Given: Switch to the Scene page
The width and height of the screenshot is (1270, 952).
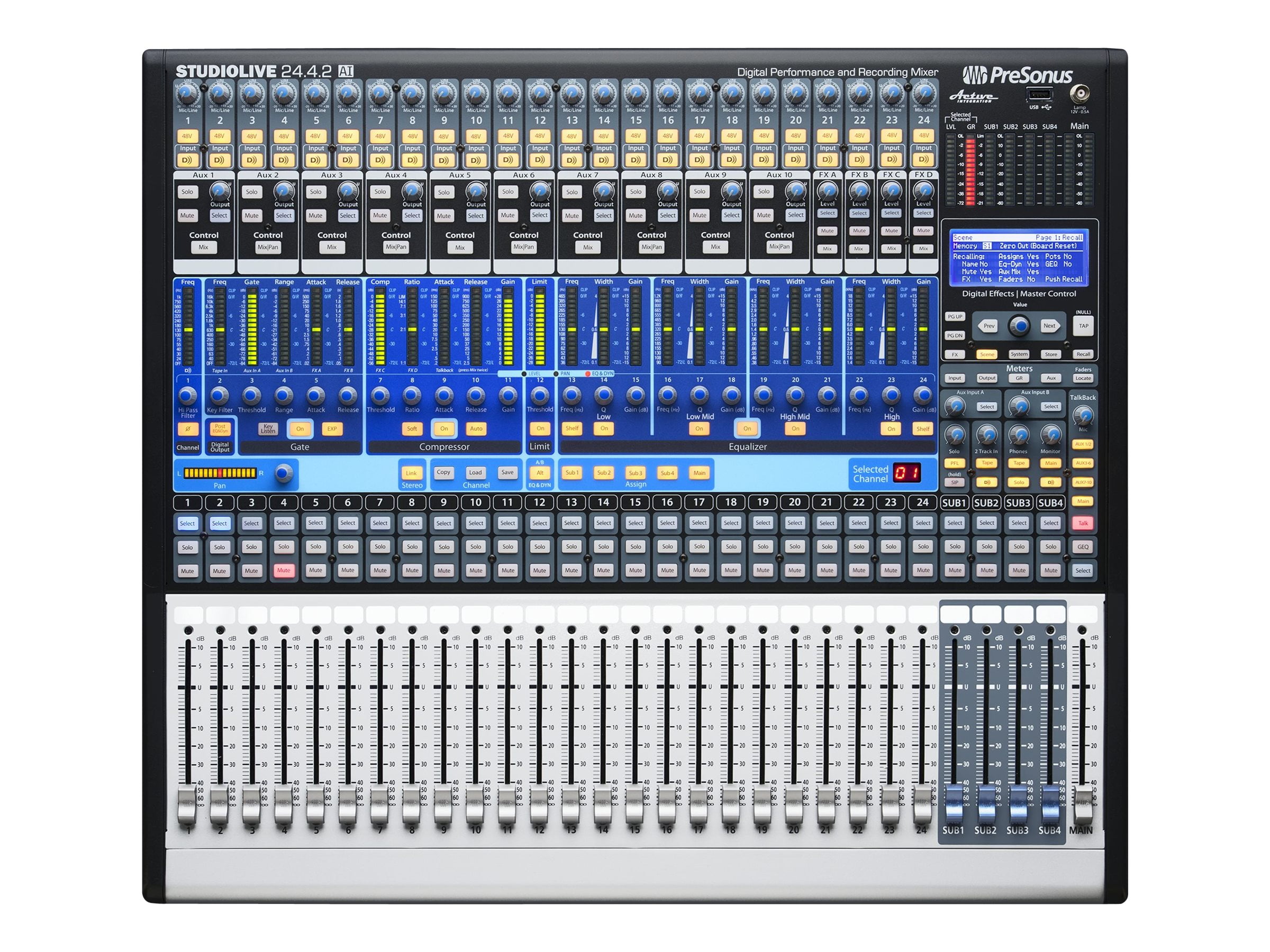Looking at the screenshot, I should click(x=987, y=354).
